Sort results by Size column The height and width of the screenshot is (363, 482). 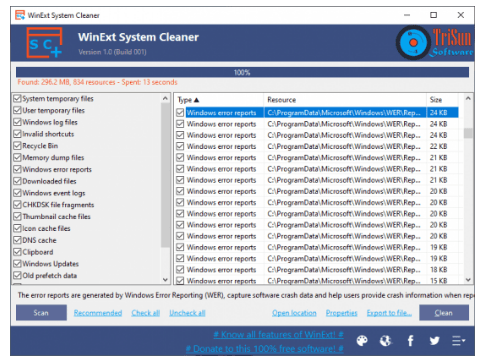click(442, 100)
